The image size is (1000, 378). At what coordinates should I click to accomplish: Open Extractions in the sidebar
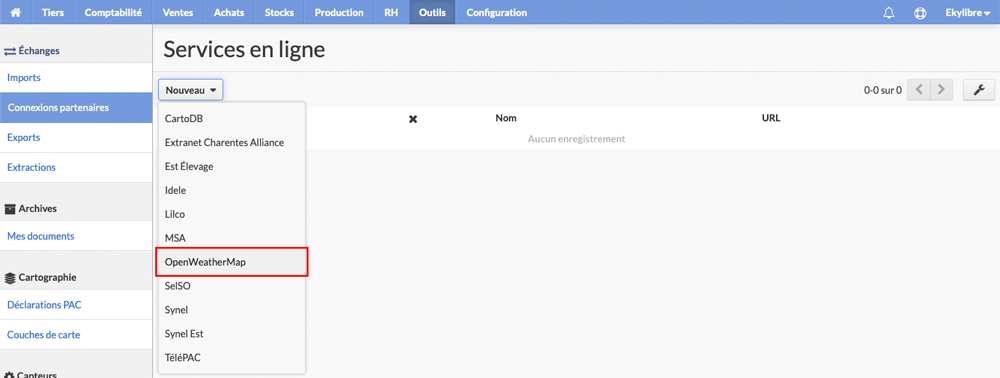tap(76, 168)
